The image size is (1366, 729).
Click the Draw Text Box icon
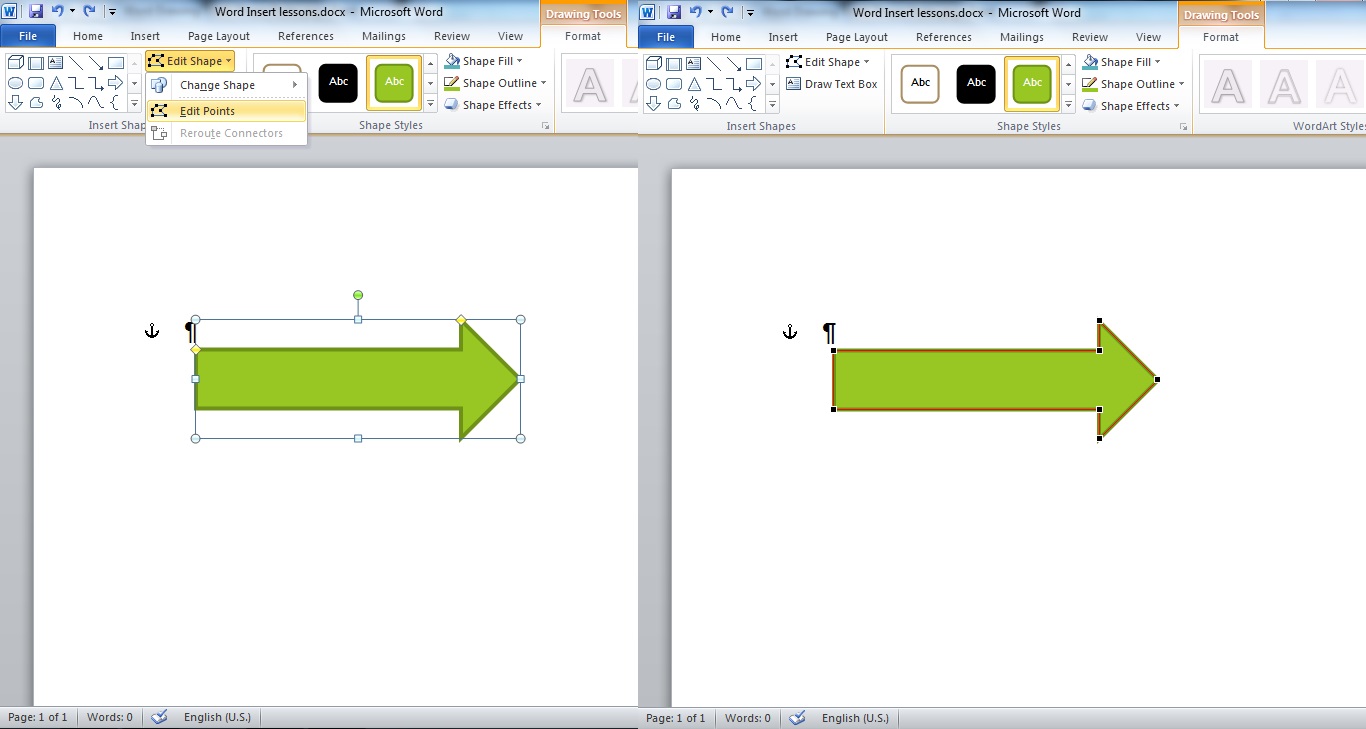(x=833, y=84)
